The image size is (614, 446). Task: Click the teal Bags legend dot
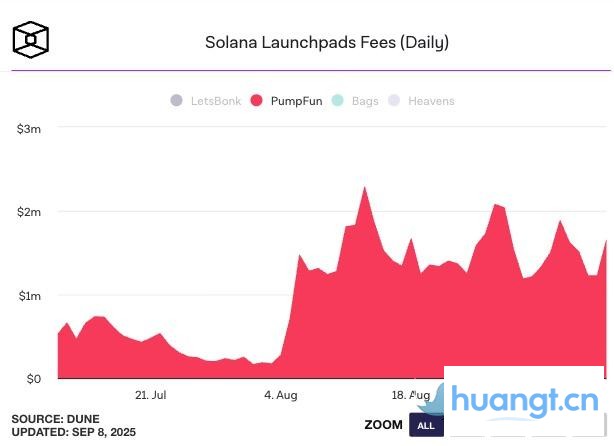pyautogui.click(x=337, y=101)
